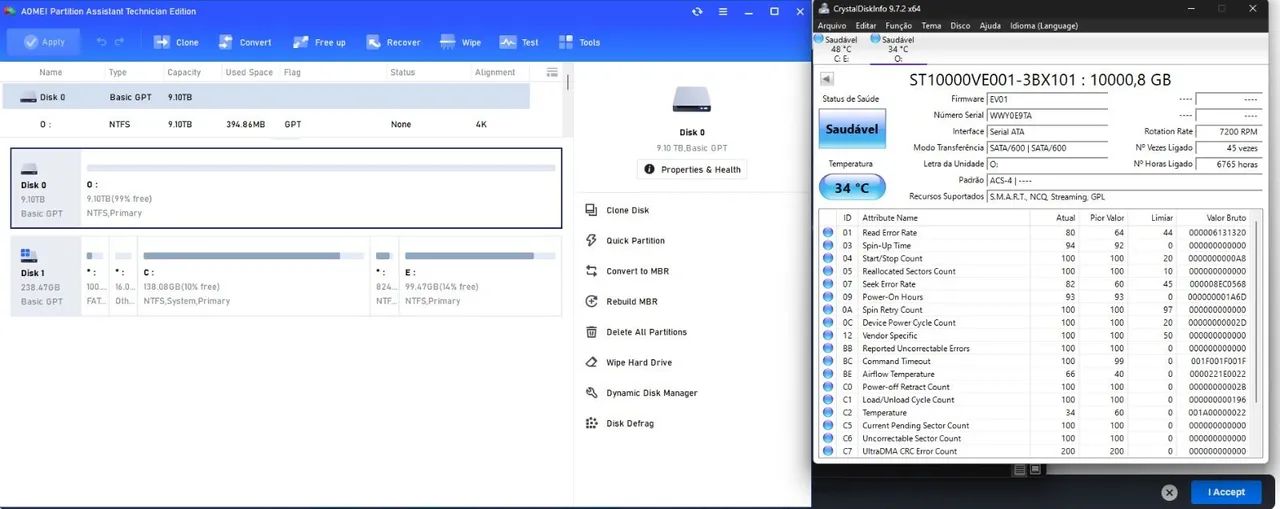1280x509 pixels.
Task: Go to previous disk with left arrow
Action: [827, 80]
